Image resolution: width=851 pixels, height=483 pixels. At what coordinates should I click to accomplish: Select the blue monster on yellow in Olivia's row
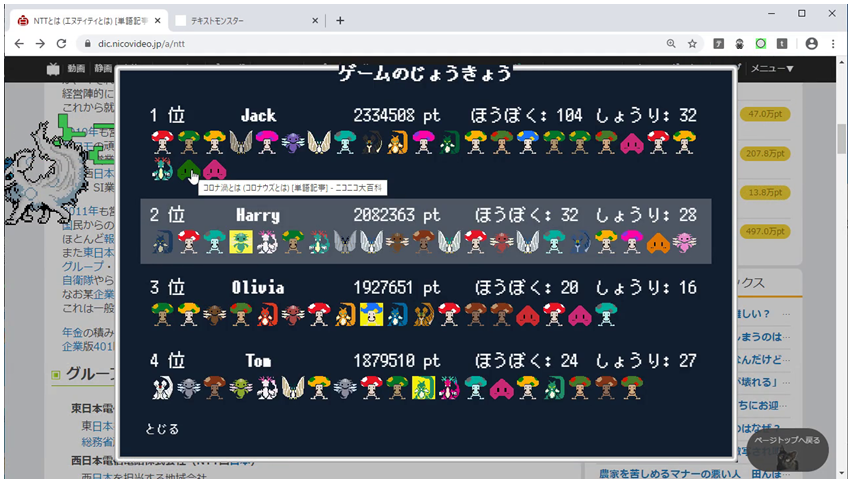[370, 314]
